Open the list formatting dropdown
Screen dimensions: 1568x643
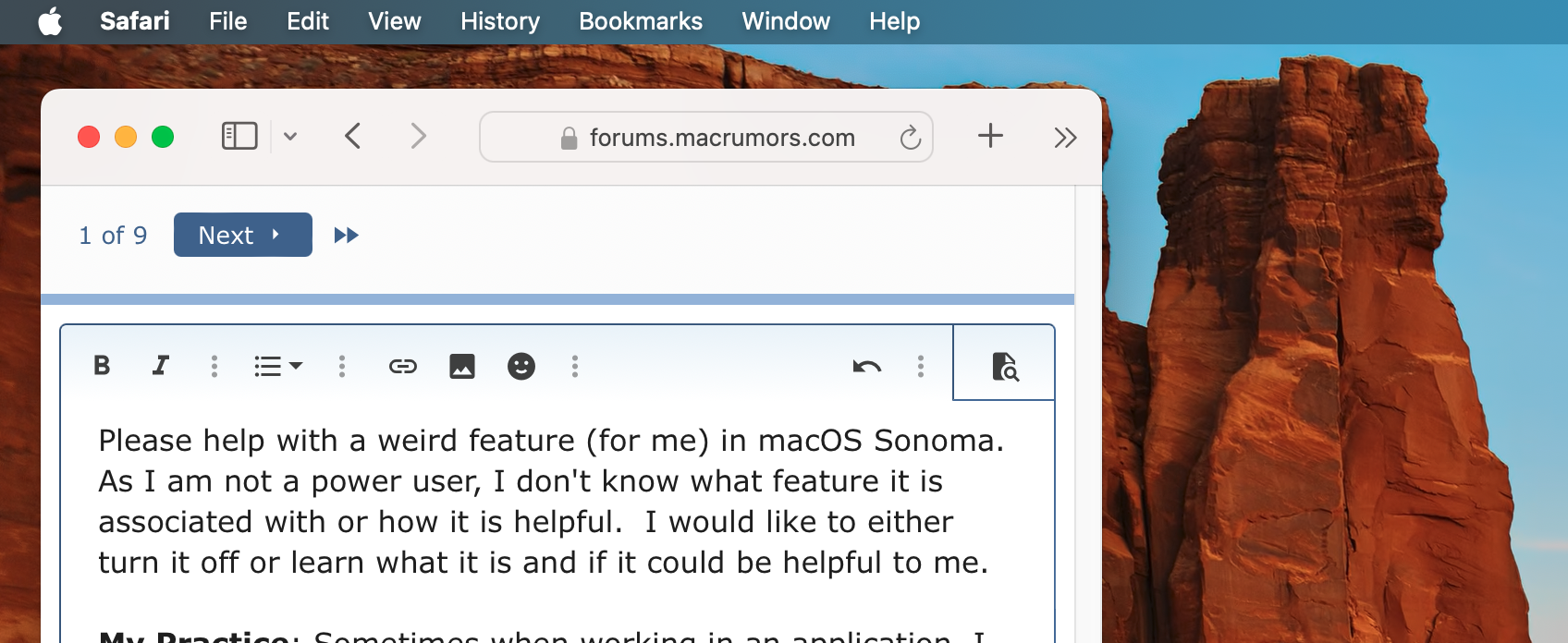tap(277, 367)
